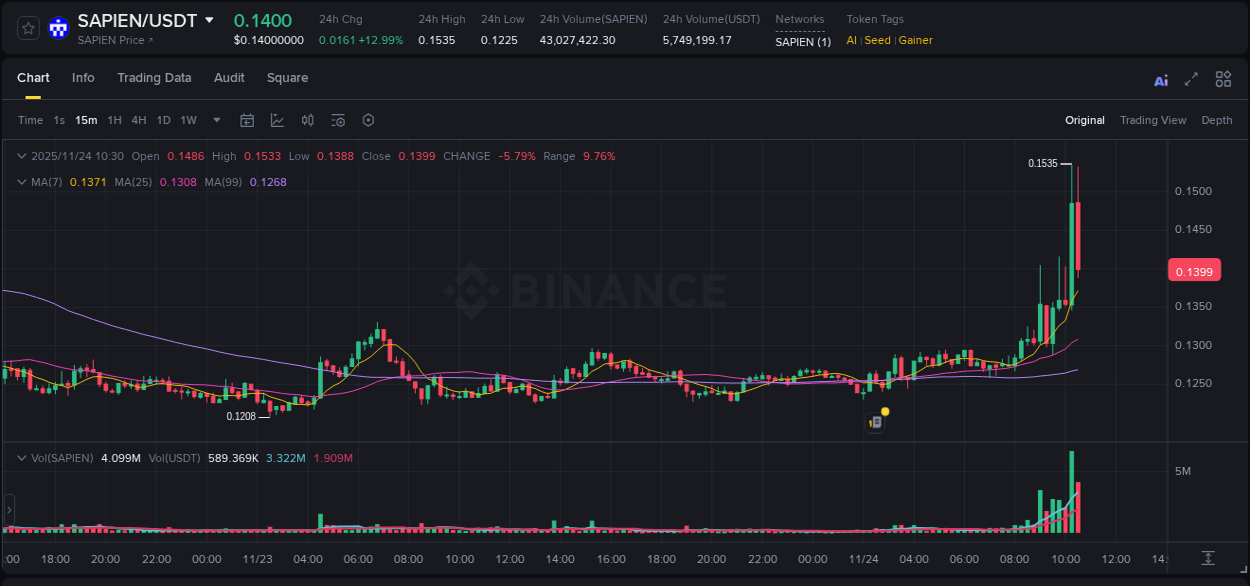Open the SAPIEN/USDT pair dropdown
The width and height of the screenshot is (1250, 586).
tap(208, 19)
